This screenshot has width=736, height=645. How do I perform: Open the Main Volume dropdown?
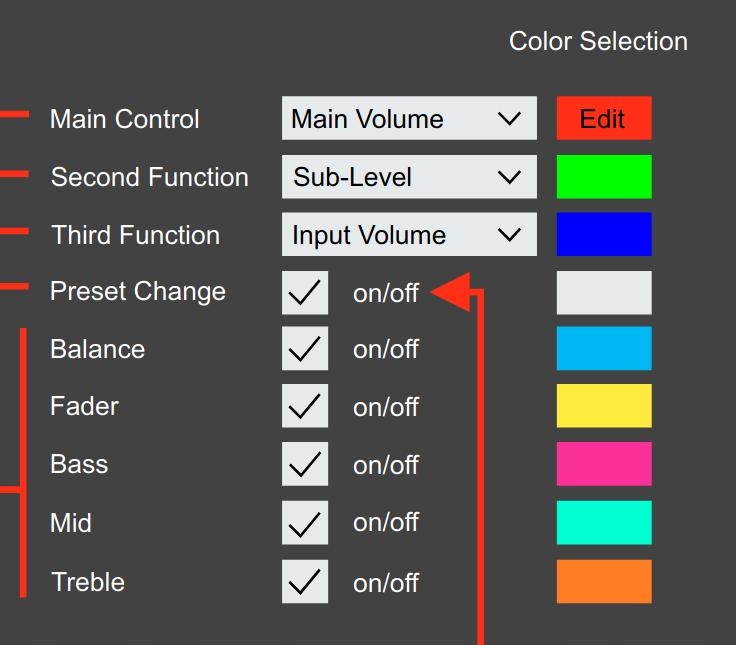408,118
